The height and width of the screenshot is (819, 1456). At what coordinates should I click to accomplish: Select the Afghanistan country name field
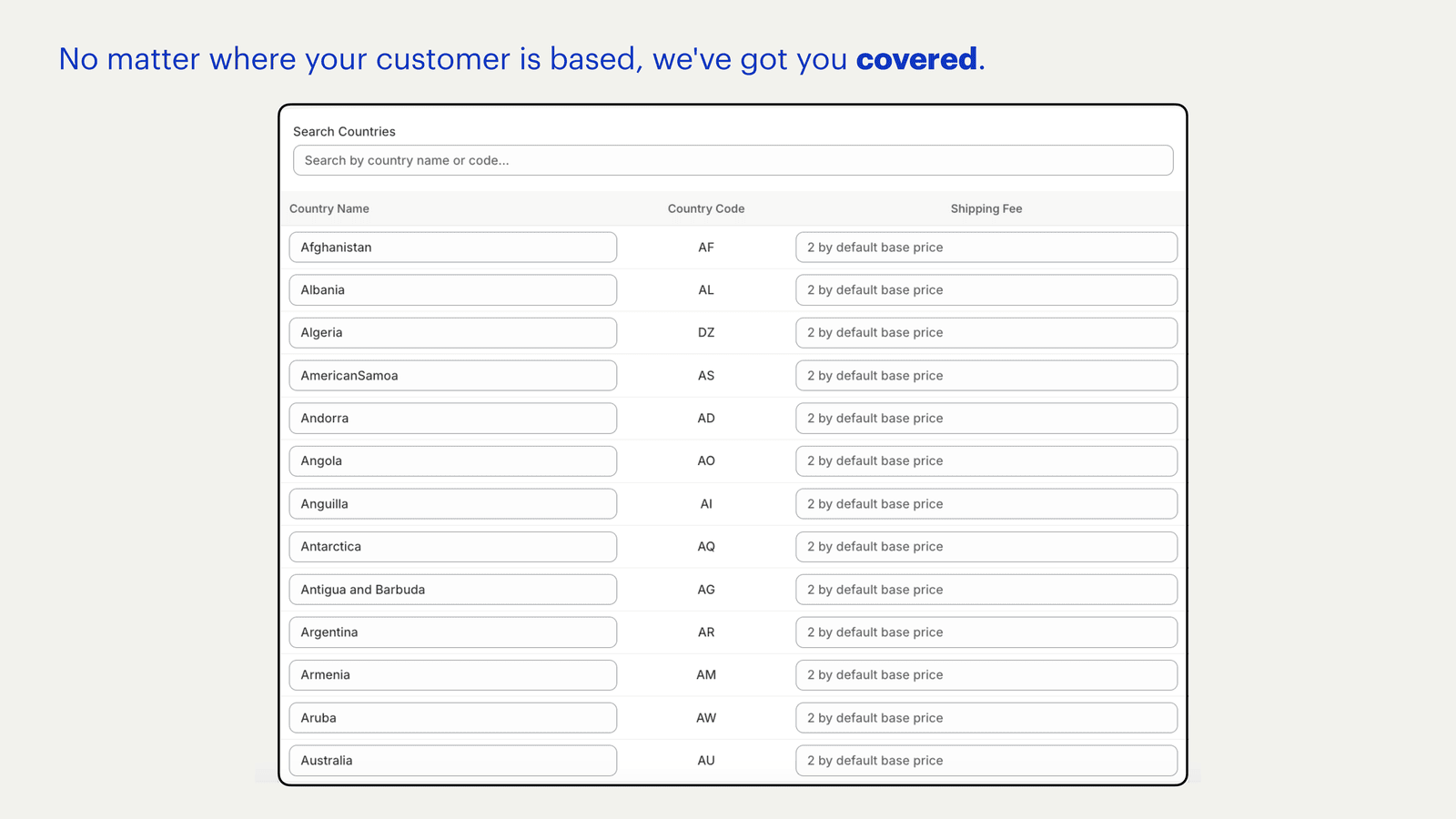452,248
